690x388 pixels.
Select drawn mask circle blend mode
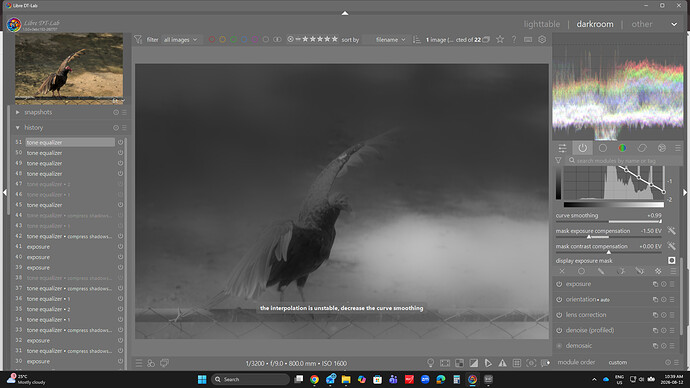tap(581, 271)
